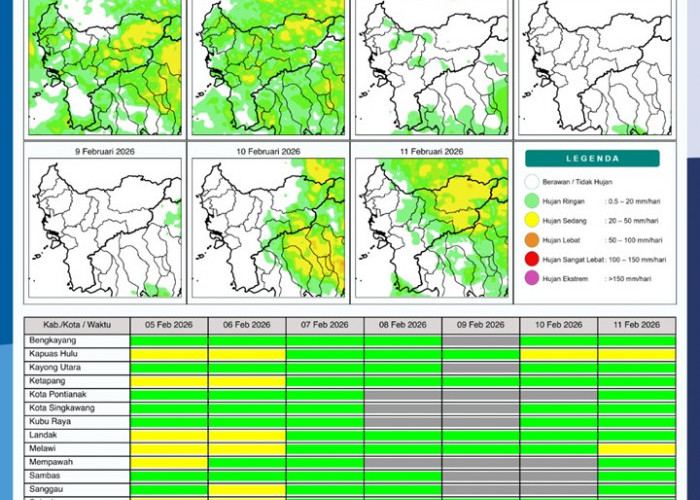Click the Kab./Kota / Waktu header cell
Image resolution: width=700 pixels, height=500 pixels.
[x=77, y=325]
